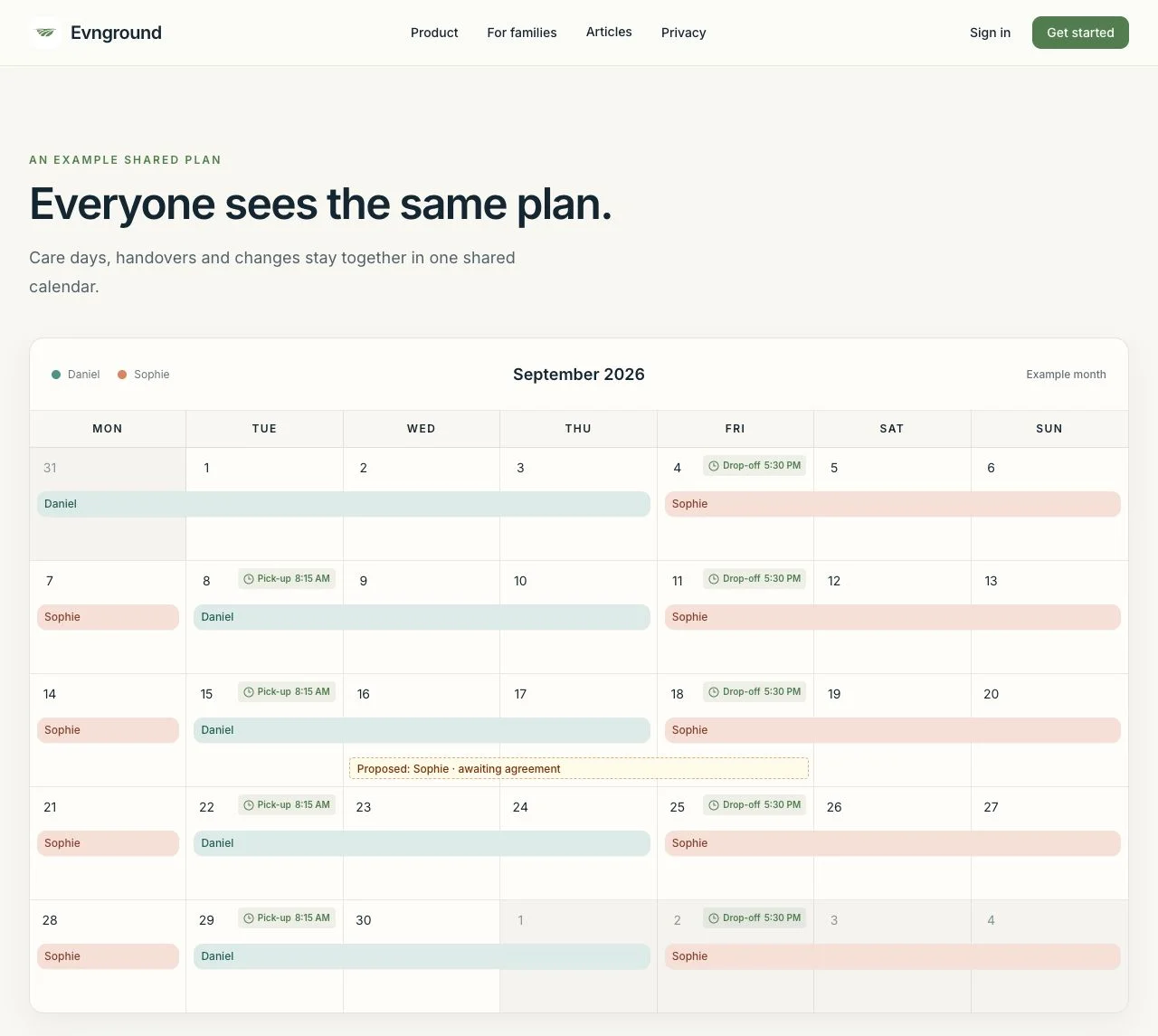Click the "September 2026" month title
The height and width of the screenshot is (1036, 1158).
pos(579,375)
